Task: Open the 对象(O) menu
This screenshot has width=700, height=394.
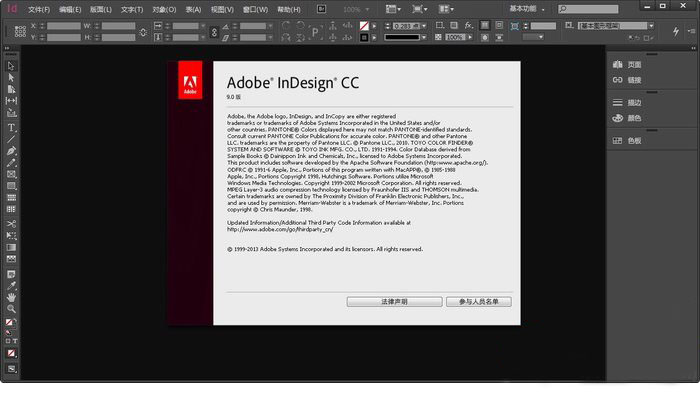Action: tap(164, 9)
